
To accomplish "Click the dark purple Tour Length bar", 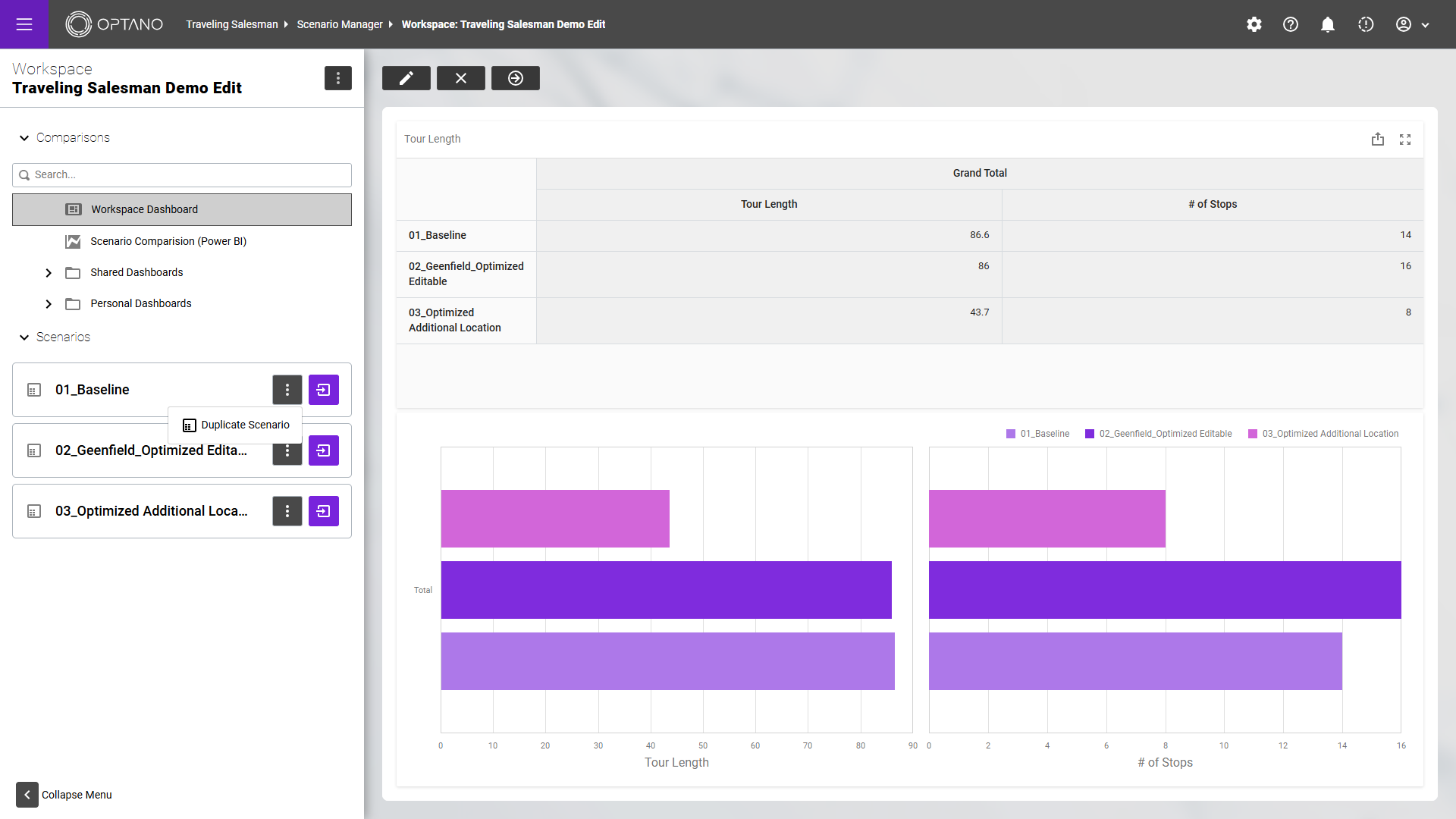I will click(667, 590).
